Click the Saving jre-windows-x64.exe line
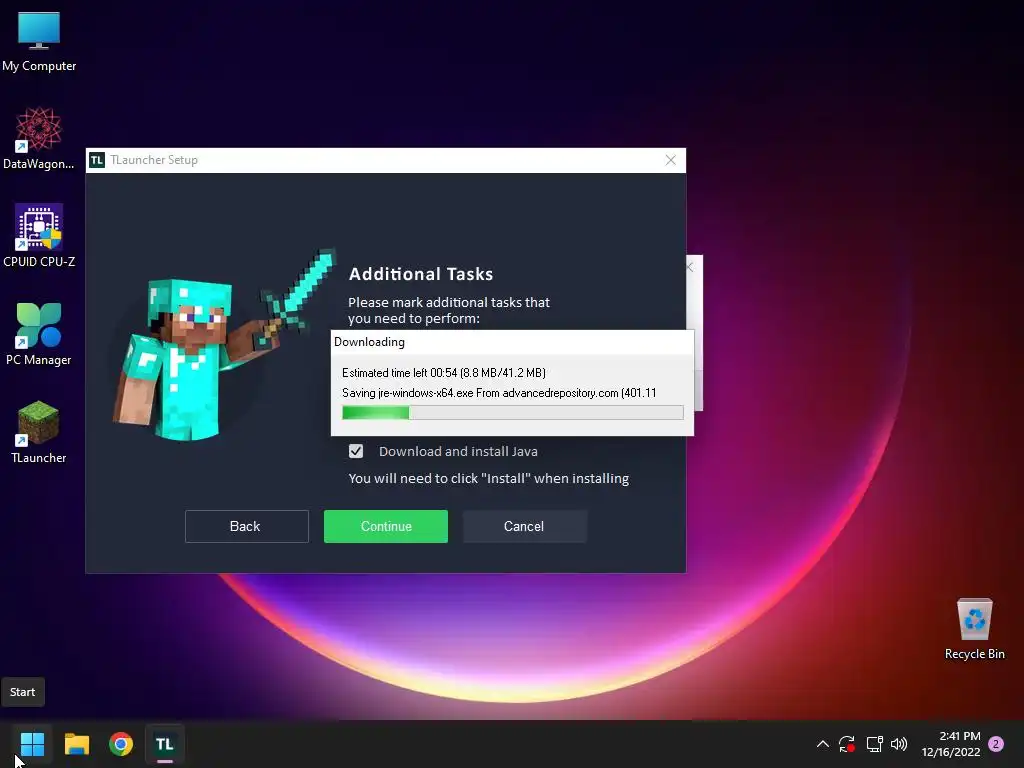This screenshot has width=1024, height=768. (x=499, y=393)
